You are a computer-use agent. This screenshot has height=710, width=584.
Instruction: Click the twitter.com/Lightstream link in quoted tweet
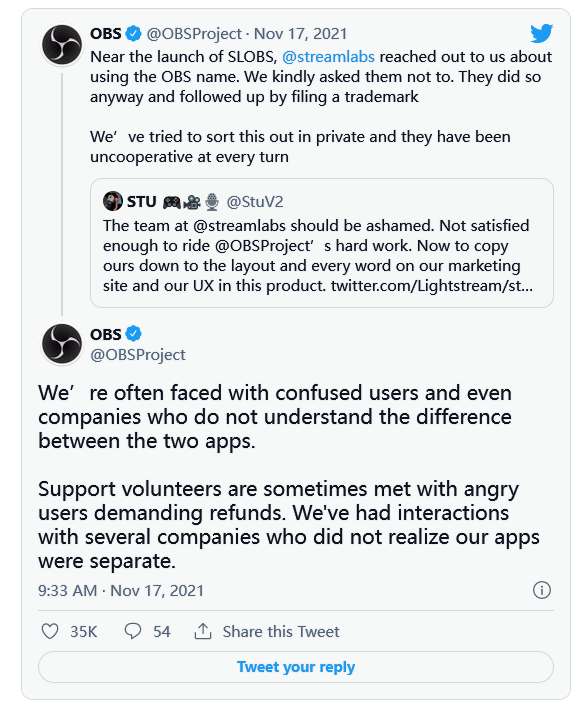[432, 286]
